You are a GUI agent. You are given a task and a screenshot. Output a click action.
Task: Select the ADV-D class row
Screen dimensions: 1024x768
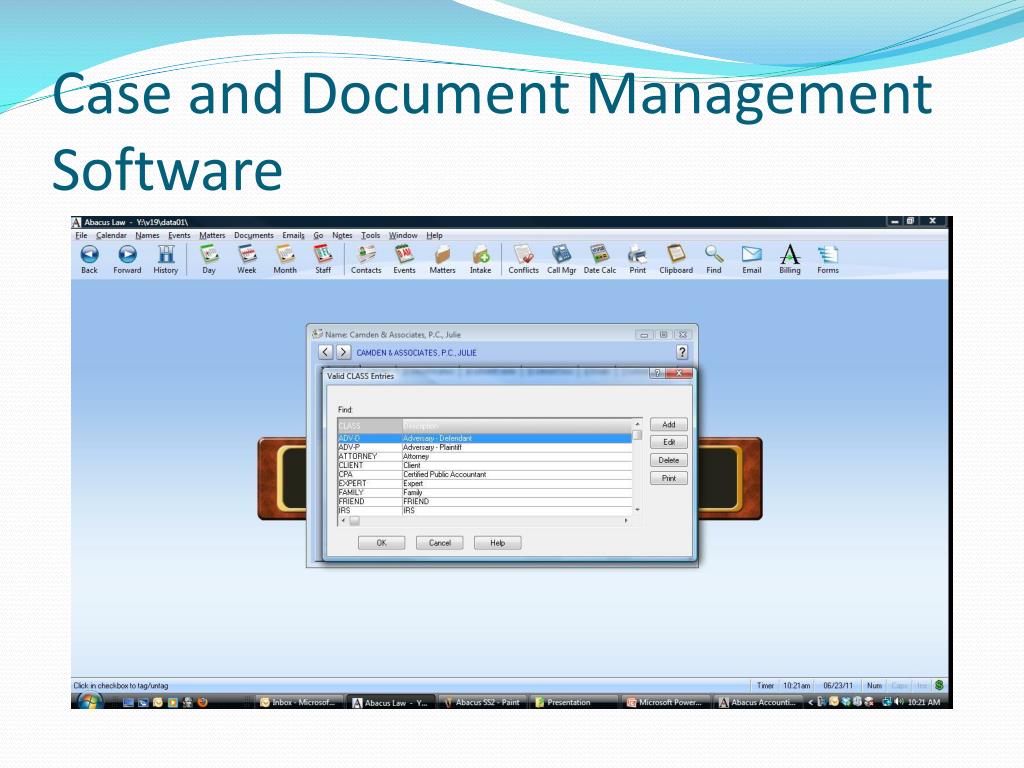click(485, 438)
